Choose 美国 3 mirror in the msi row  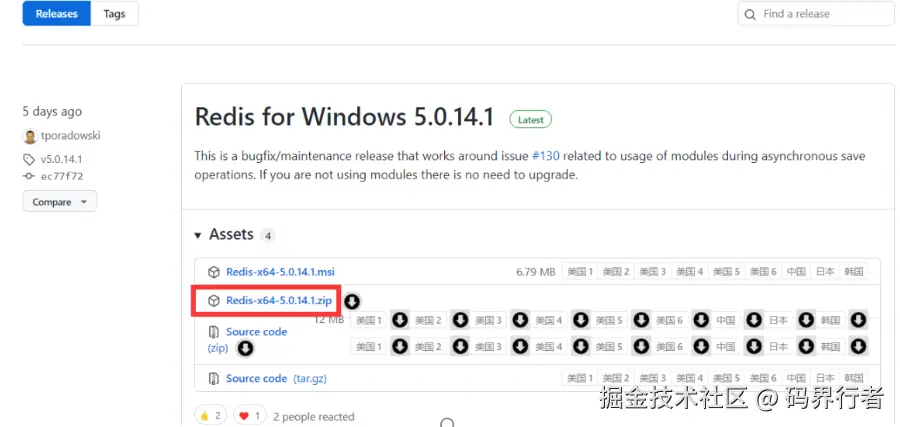click(653, 271)
